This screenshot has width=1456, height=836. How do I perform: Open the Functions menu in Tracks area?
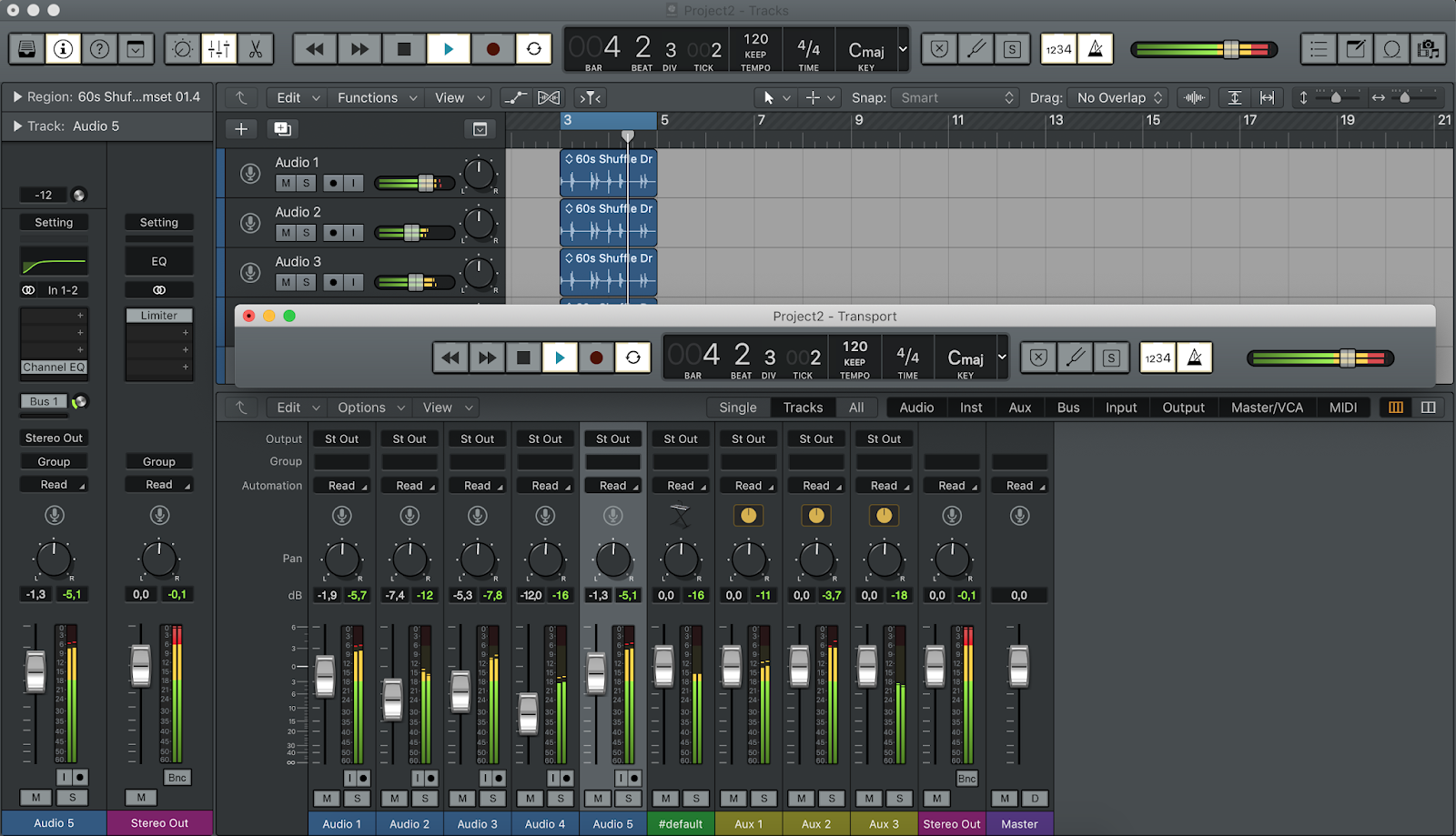click(377, 97)
